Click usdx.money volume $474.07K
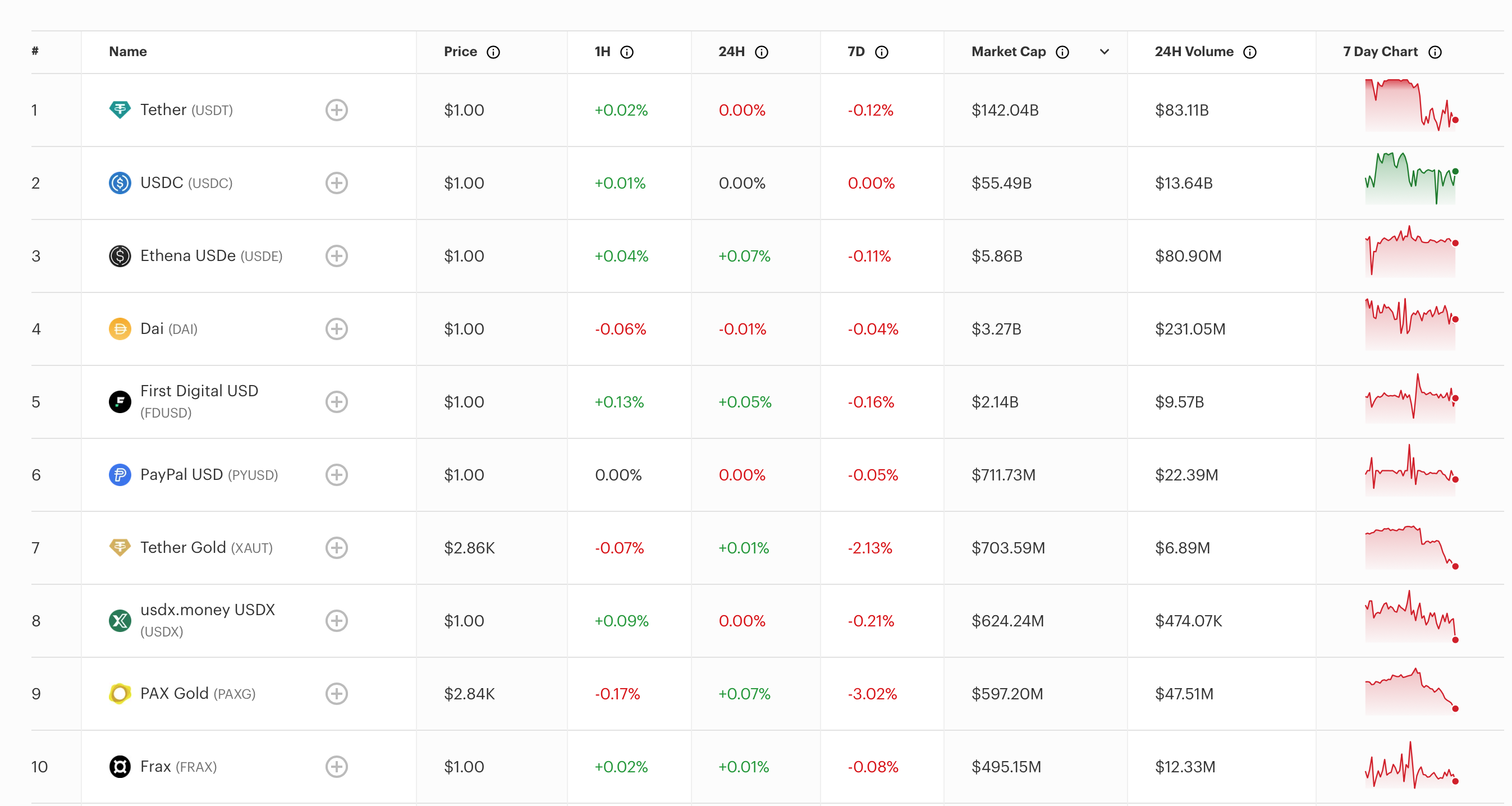The height and width of the screenshot is (806, 1512). (x=1188, y=621)
